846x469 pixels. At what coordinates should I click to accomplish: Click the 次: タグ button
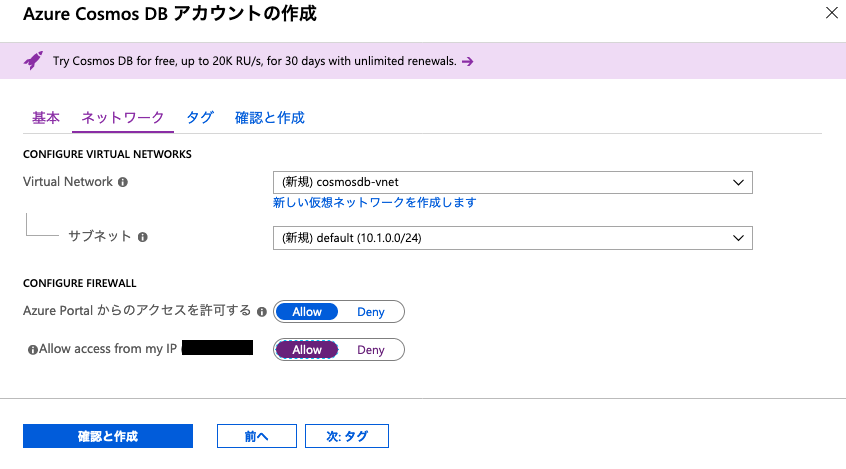point(347,436)
